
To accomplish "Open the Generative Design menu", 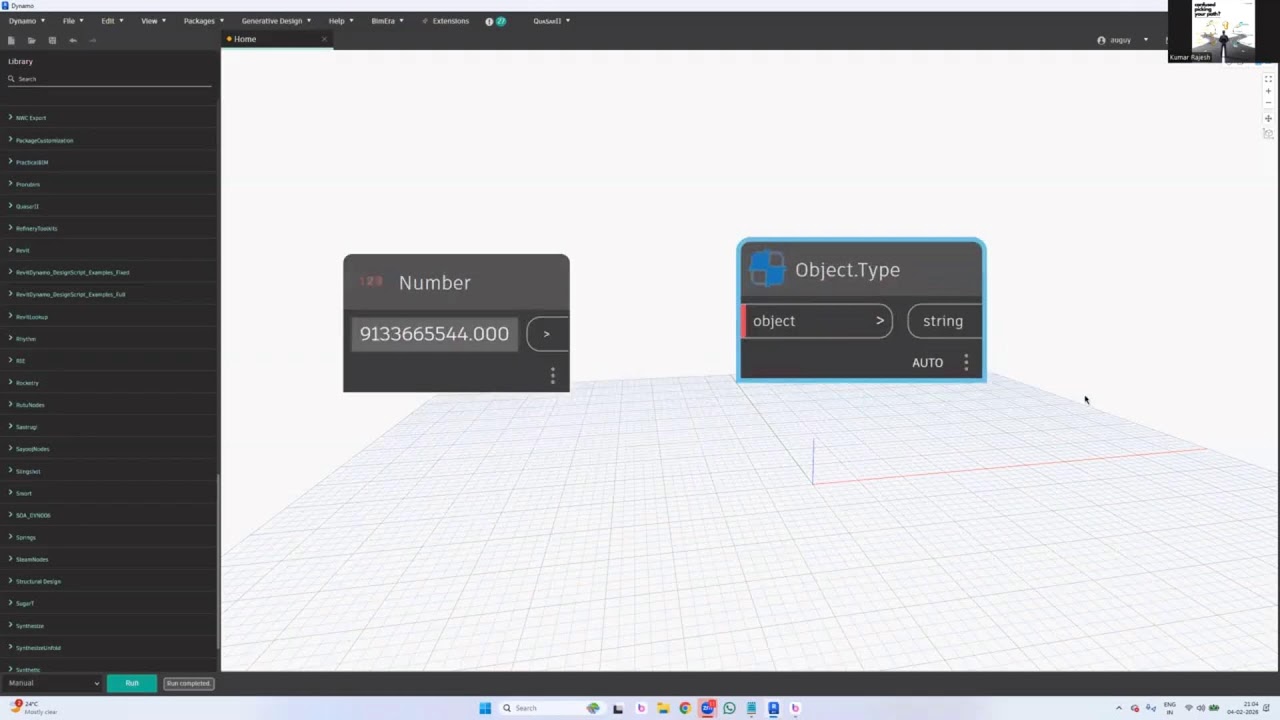I will (x=276, y=21).
